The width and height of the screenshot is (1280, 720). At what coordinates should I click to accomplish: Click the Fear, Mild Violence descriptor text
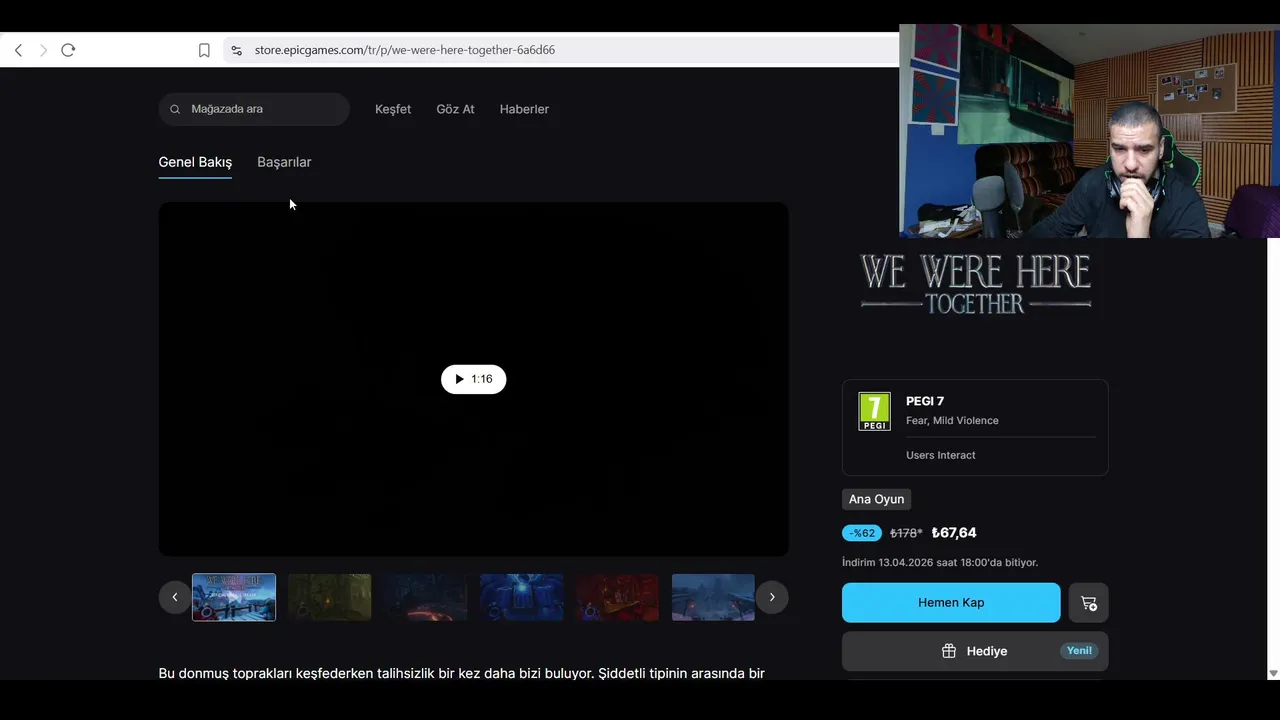[x=952, y=421]
